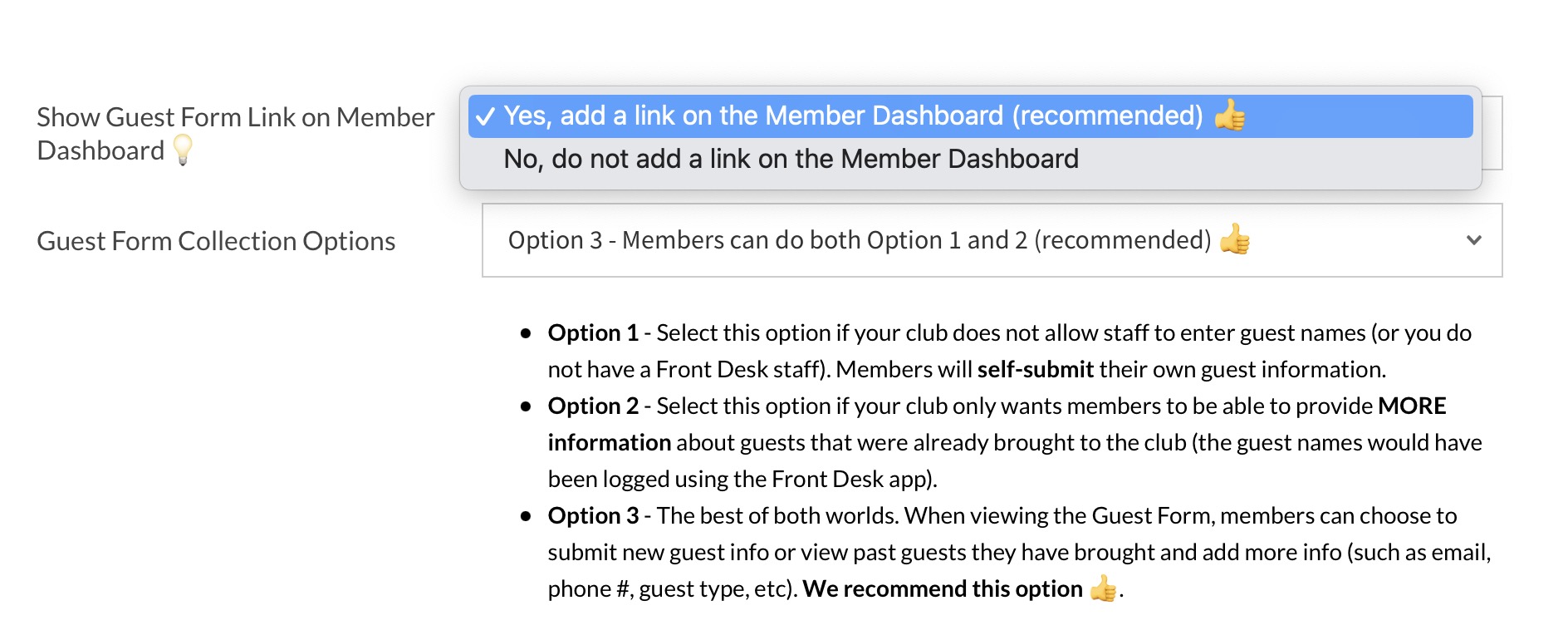Click the bold 'We recommend this option' text
This screenshot has height=635, width=1568.
coord(942,589)
